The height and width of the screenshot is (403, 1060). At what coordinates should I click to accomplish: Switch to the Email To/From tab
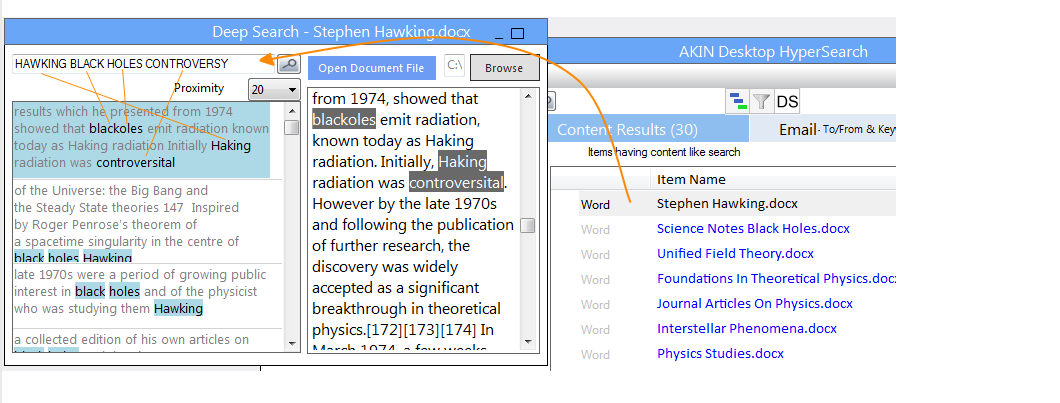coord(823,129)
